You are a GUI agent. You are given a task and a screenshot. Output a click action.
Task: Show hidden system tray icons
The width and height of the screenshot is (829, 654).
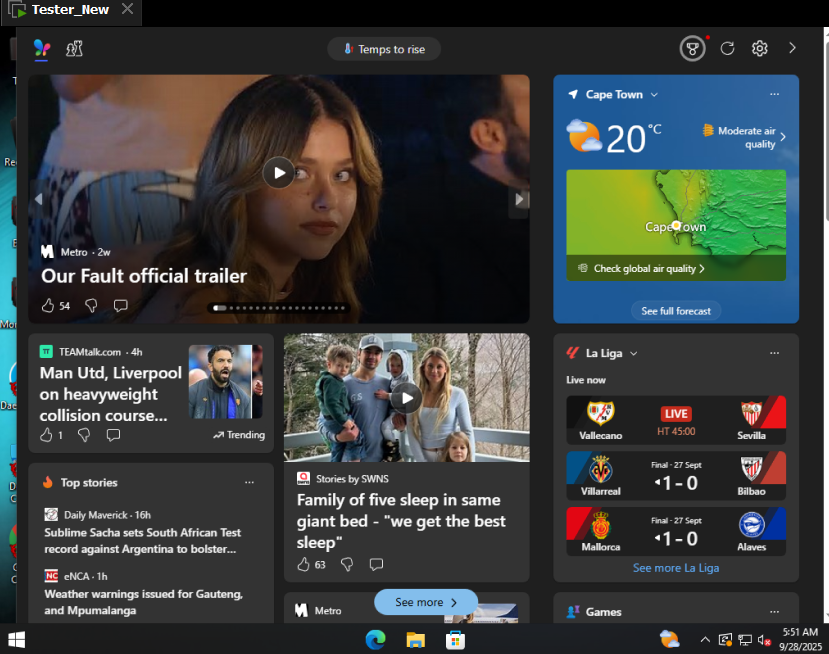[x=705, y=640]
